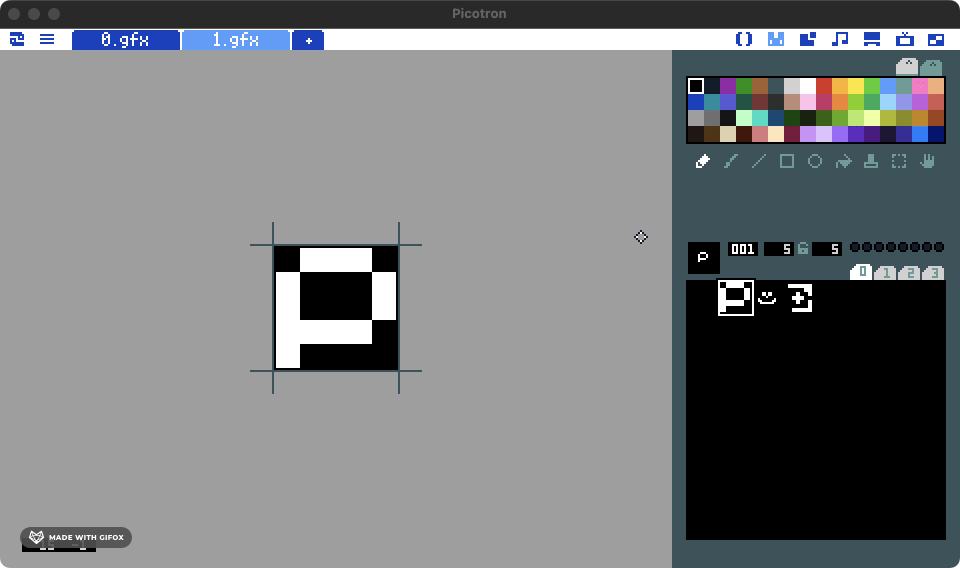
Task: Click the sprite width field left of lock
Action: (779, 248)
